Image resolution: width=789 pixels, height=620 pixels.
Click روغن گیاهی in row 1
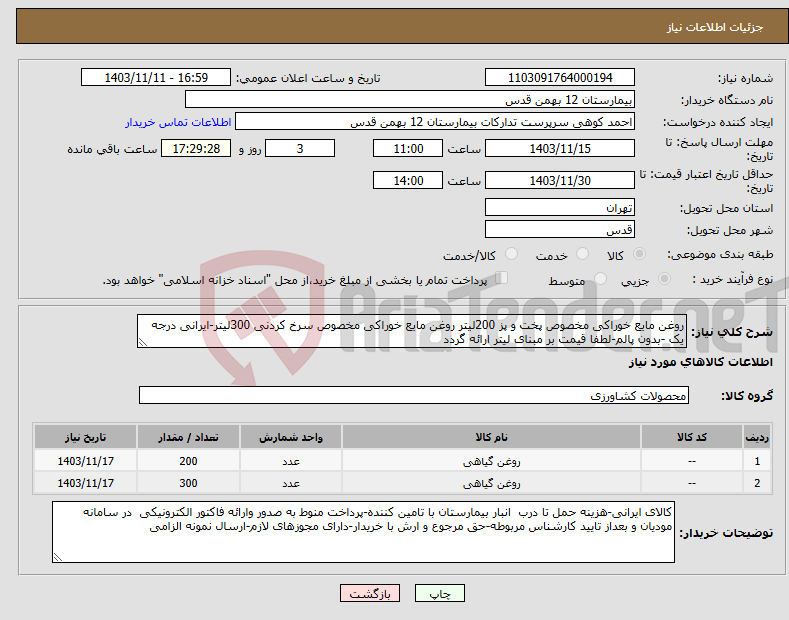pyautogui.click(x=491, y=461)
